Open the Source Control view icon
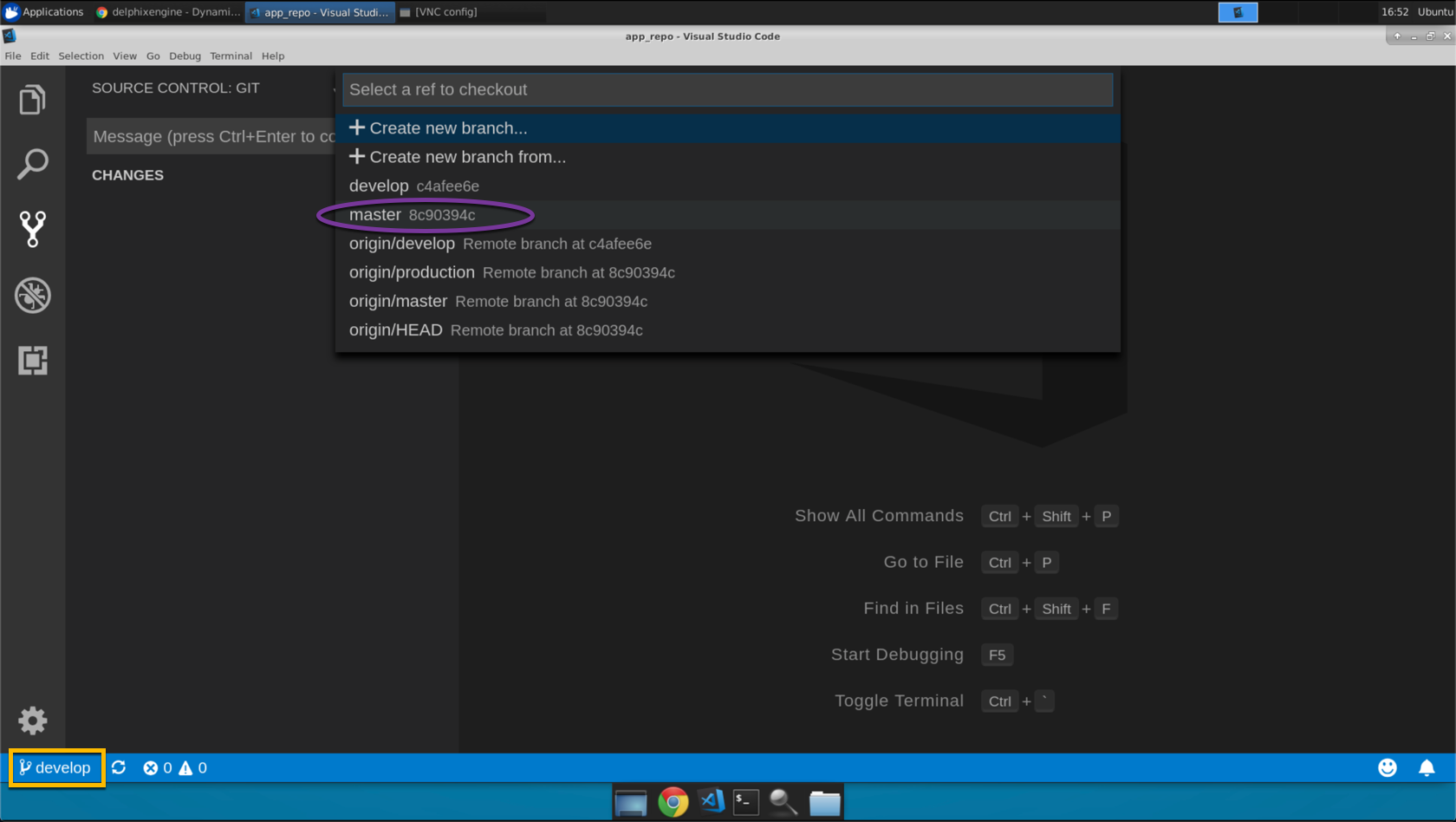This screenshot has width=1456, height=822. (x=32, y=229)
